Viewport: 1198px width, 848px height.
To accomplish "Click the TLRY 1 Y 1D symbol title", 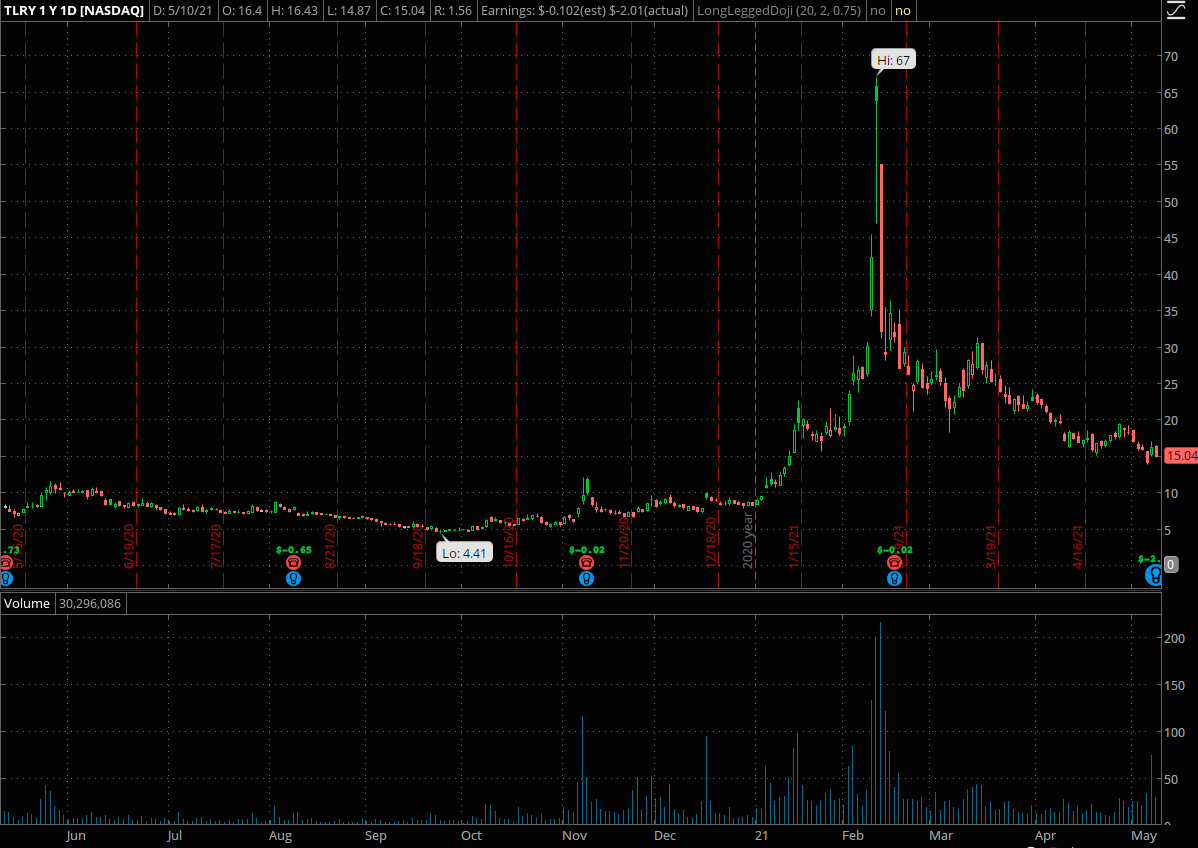I will tap(73, 11).
